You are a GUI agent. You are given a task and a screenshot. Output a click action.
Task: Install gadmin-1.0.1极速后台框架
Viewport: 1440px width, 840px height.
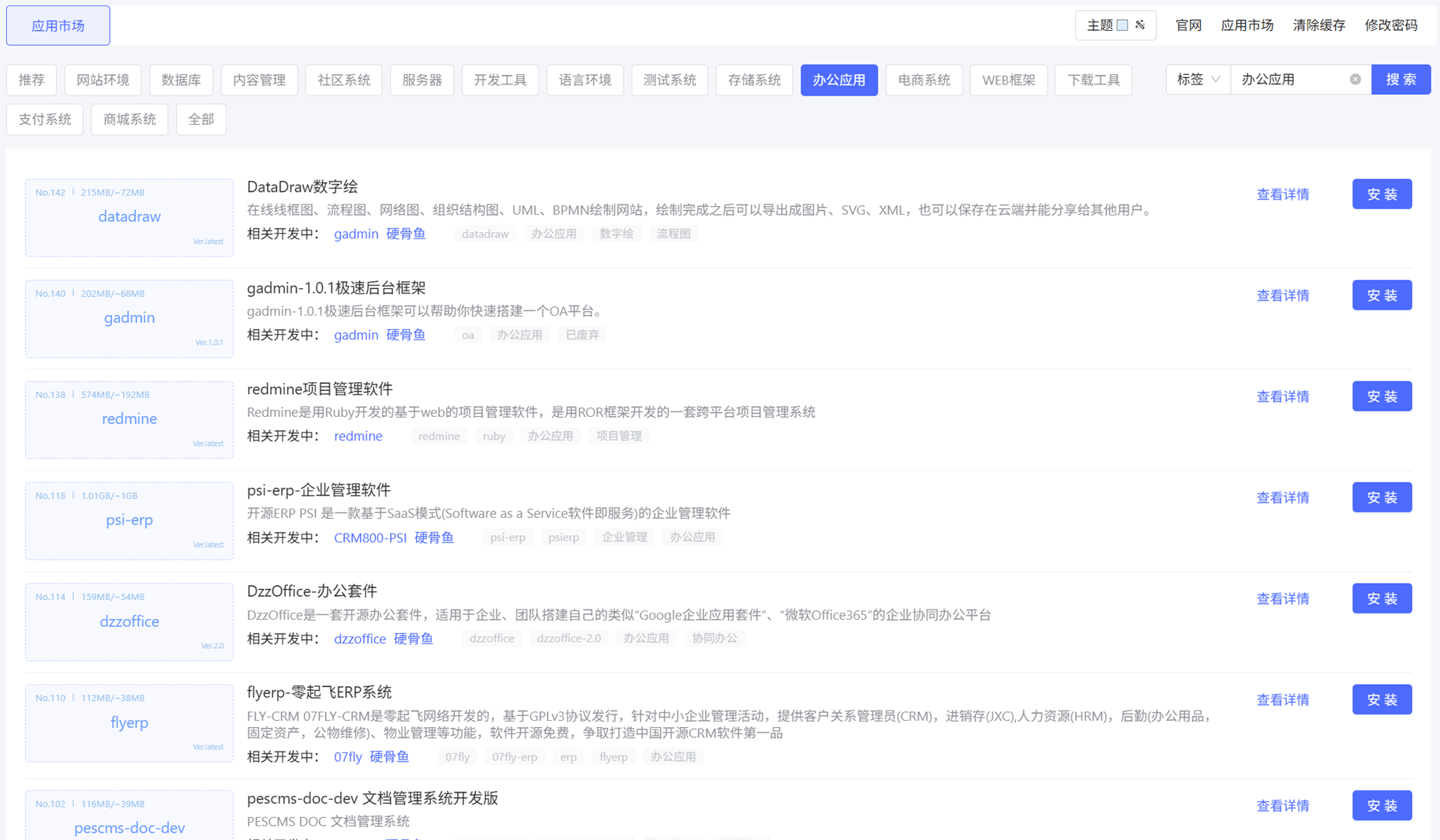tap(1382, 295)
